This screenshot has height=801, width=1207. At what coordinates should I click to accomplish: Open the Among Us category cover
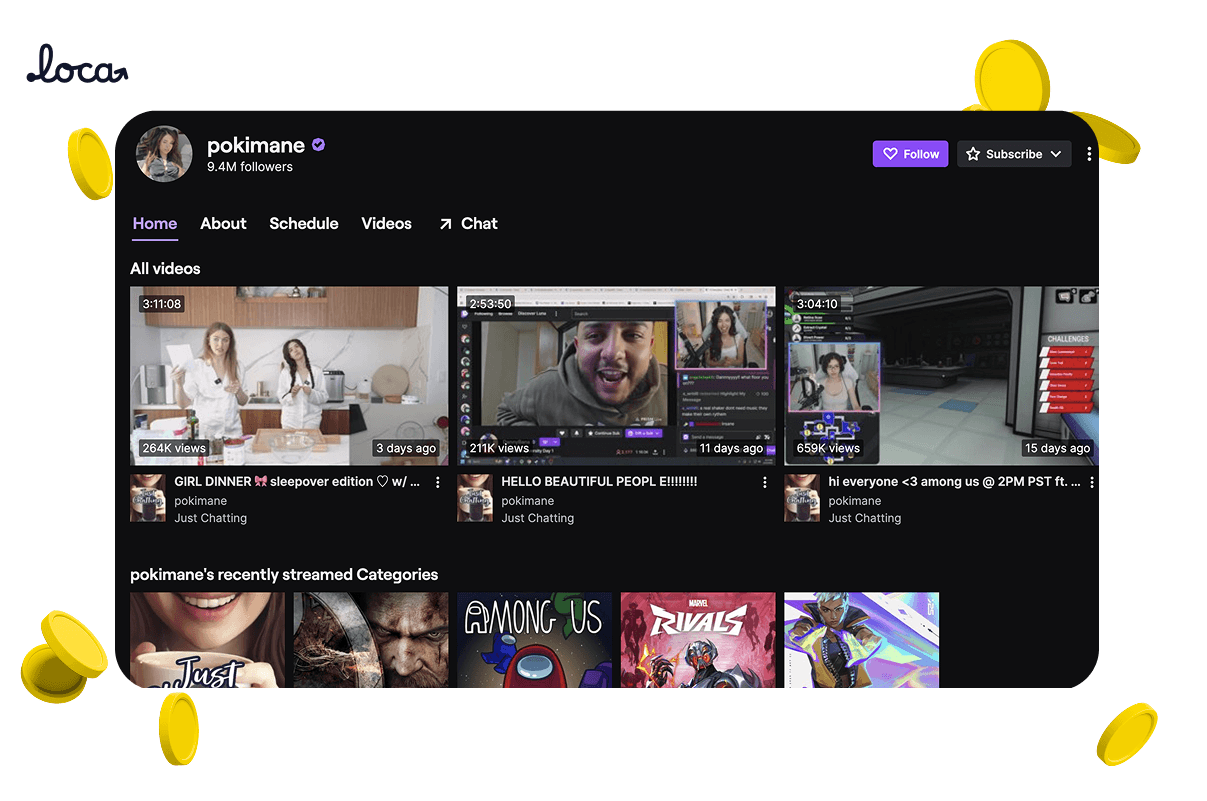tap(534, 640)
